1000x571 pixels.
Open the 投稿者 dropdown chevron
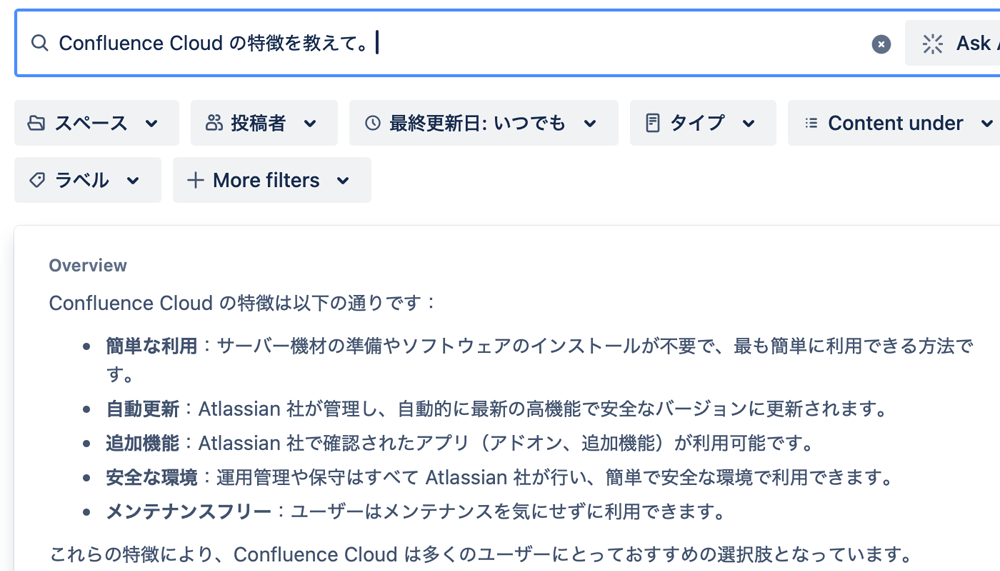[x=310, y=123]
